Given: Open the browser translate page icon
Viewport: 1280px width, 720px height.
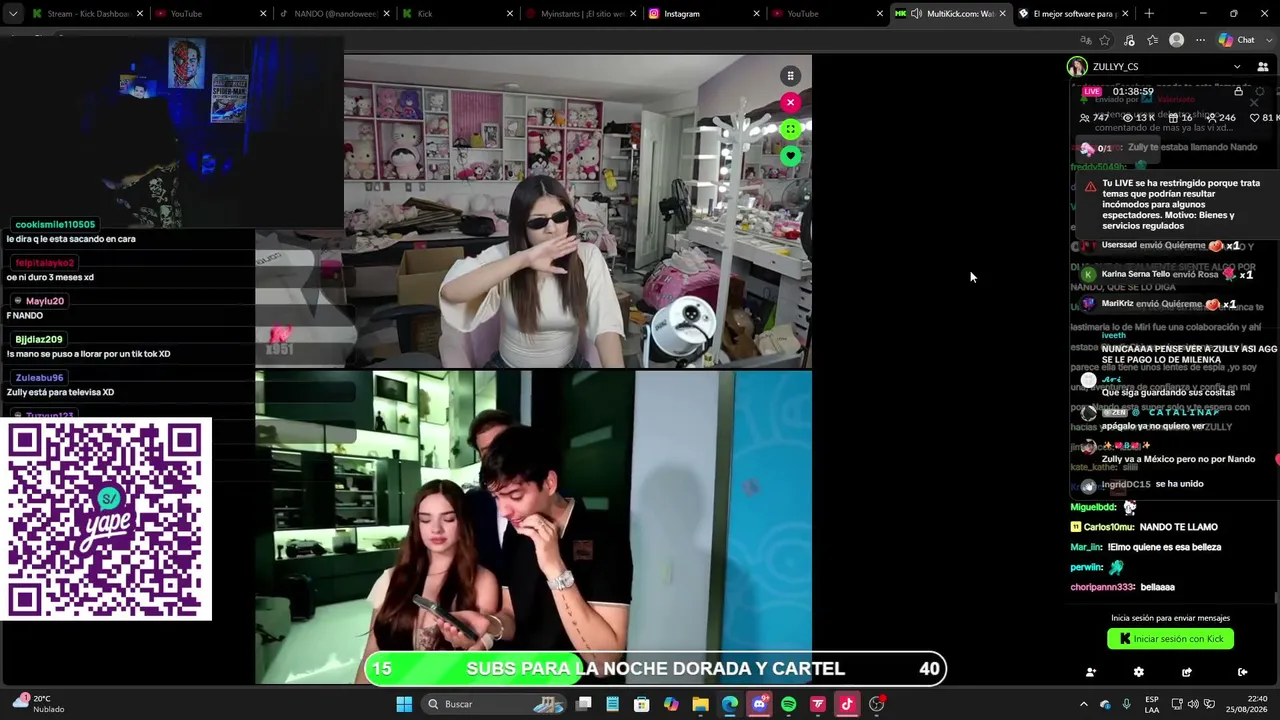Looking at the screenshot, I should tap(1086, 40).
